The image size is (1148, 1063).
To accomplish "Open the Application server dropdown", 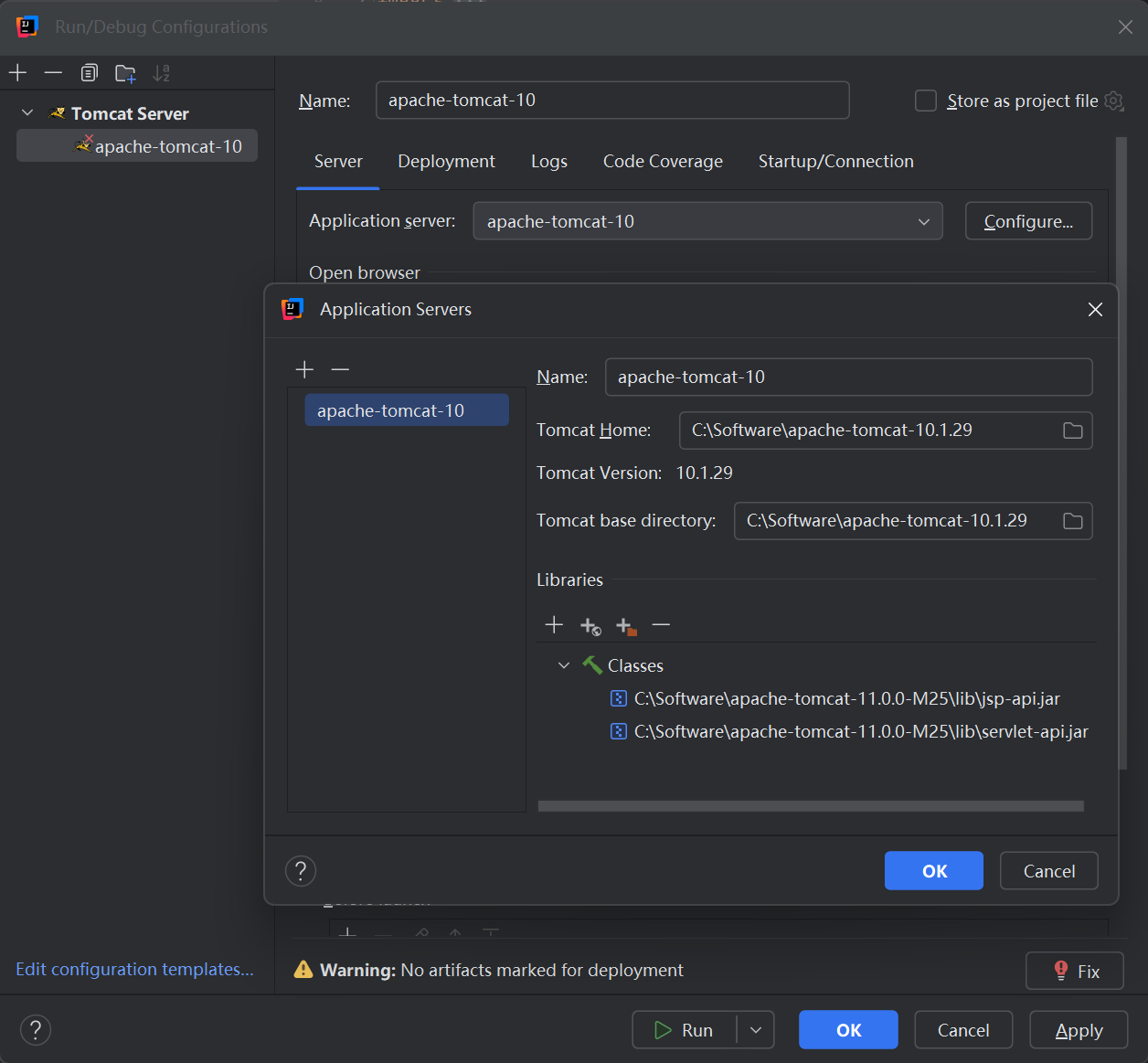I will click(x=707, y=221).
